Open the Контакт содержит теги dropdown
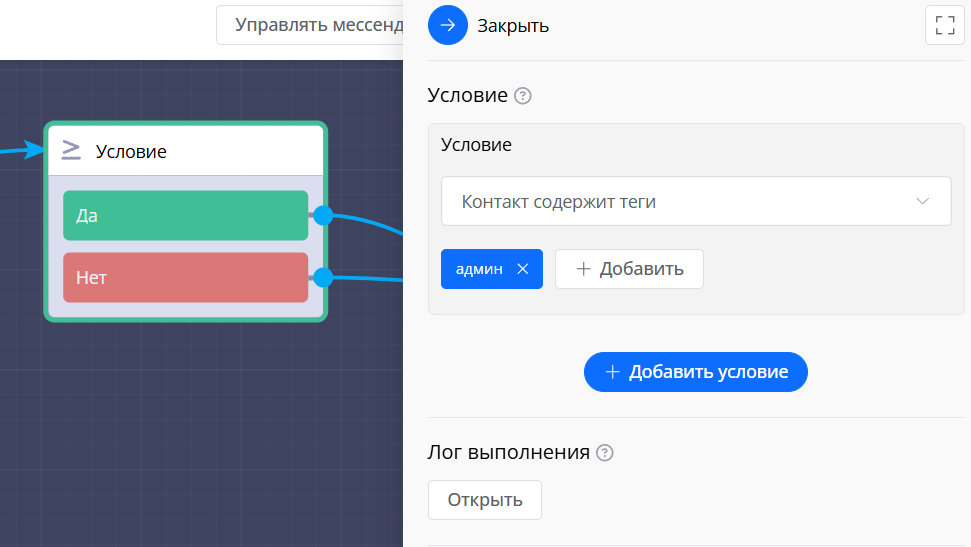 [680, 201]
